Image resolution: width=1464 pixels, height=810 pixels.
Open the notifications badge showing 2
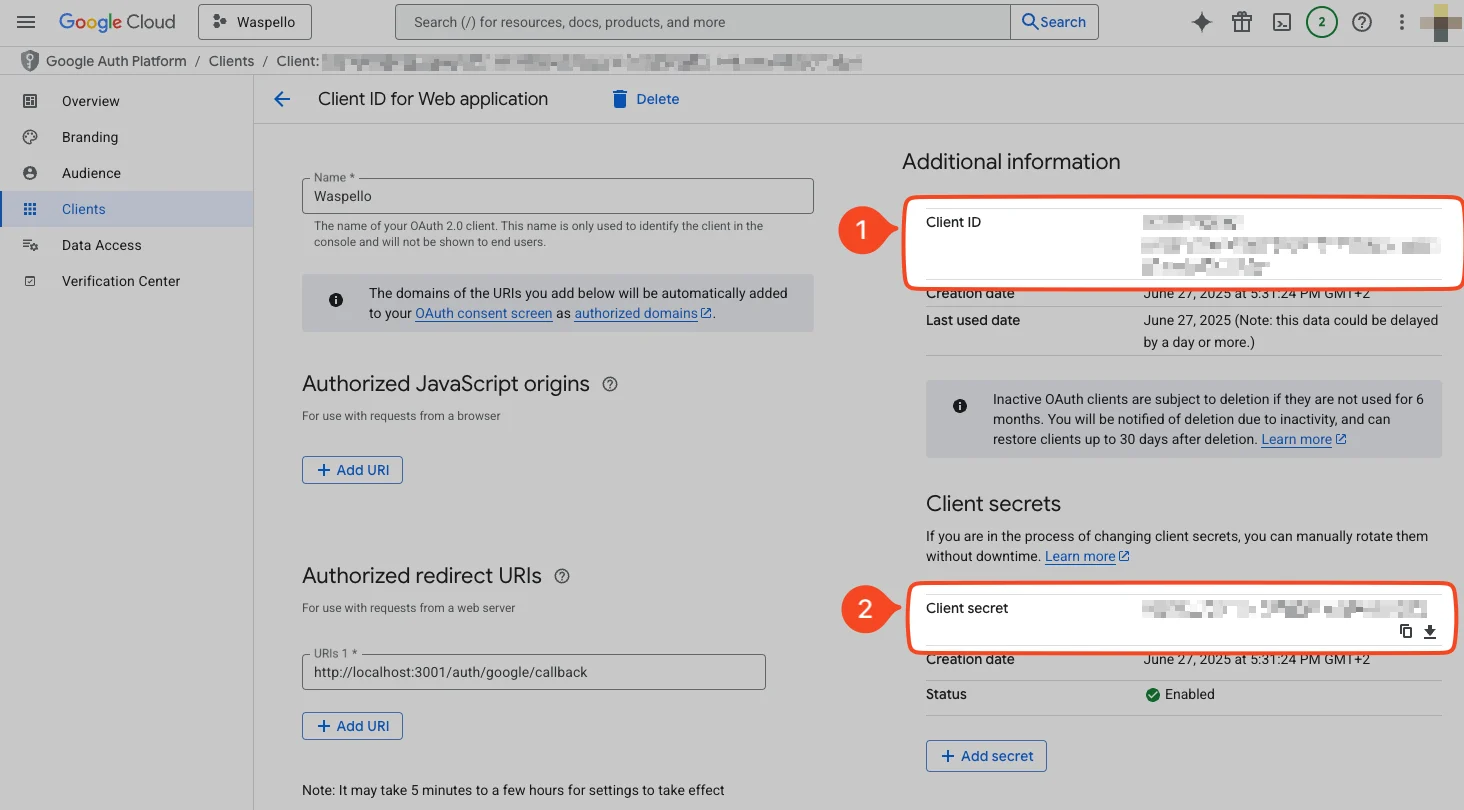click(x=1322, y=22)
